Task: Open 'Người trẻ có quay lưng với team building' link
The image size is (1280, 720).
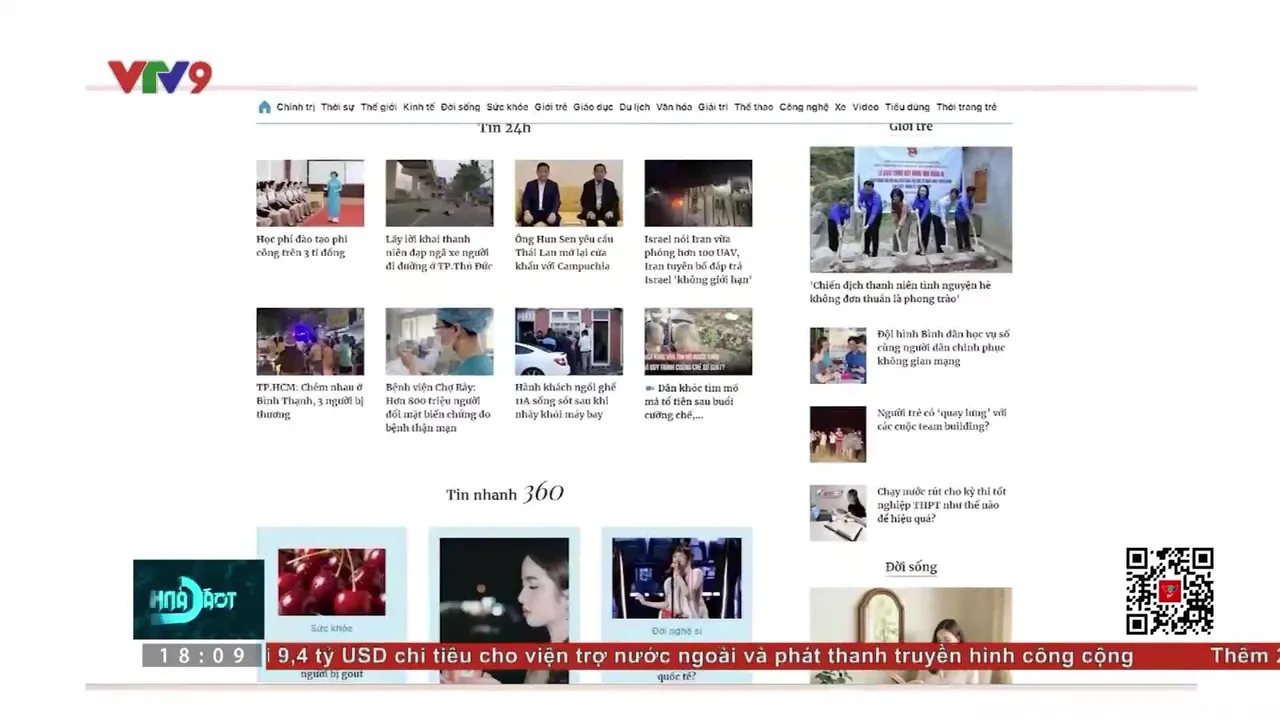Action: (x=941, y=419)
